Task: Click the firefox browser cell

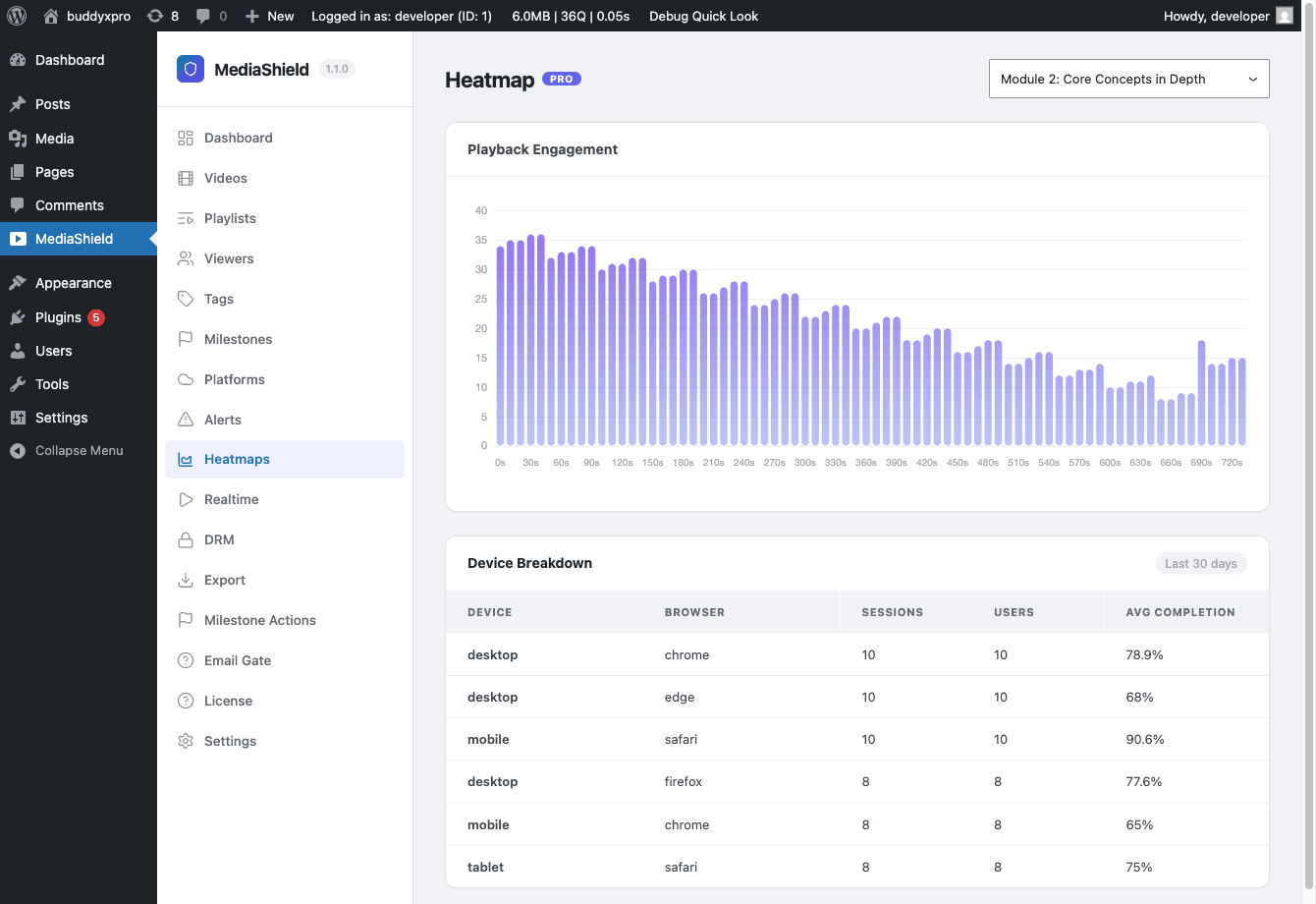Action: click(684, 781)
